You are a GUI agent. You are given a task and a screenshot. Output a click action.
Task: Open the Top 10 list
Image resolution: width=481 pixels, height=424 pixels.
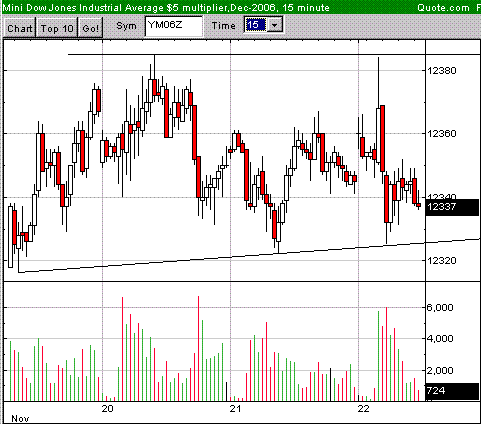pos(57,28)
